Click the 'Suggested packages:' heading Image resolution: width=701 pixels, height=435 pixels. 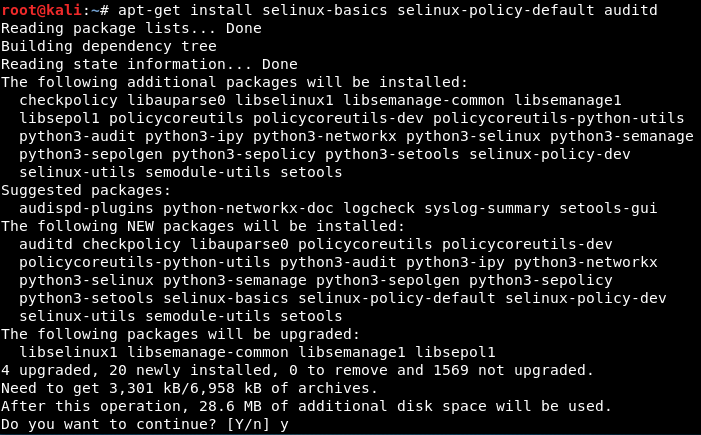point(86,190)
